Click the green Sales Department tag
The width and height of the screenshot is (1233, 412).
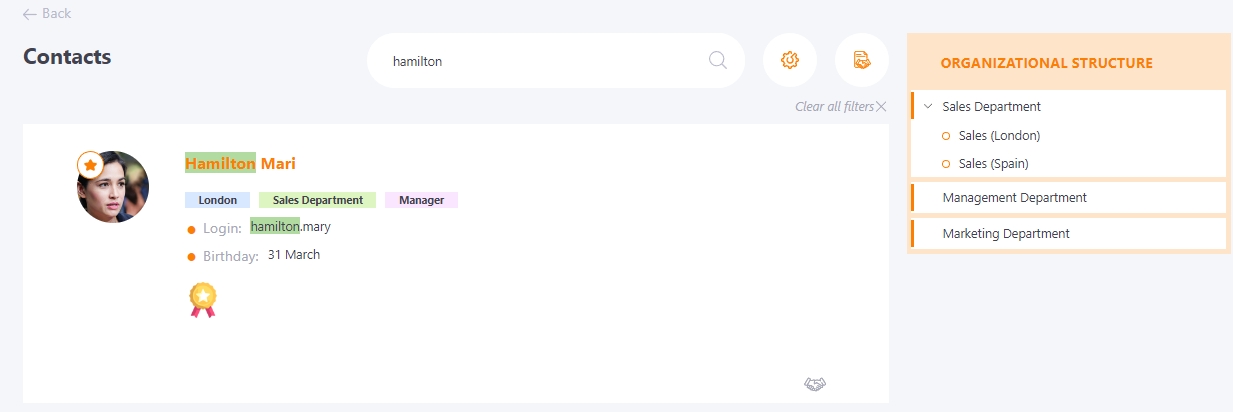tap(317, 200)
